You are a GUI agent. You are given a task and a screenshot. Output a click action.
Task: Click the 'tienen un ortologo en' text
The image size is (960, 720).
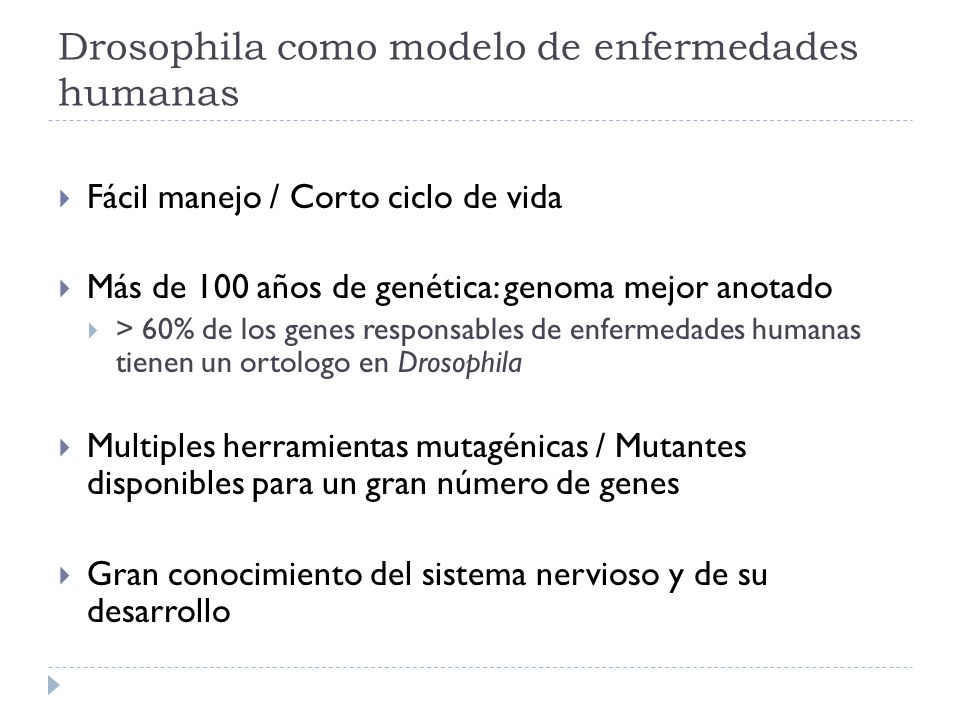253,363
